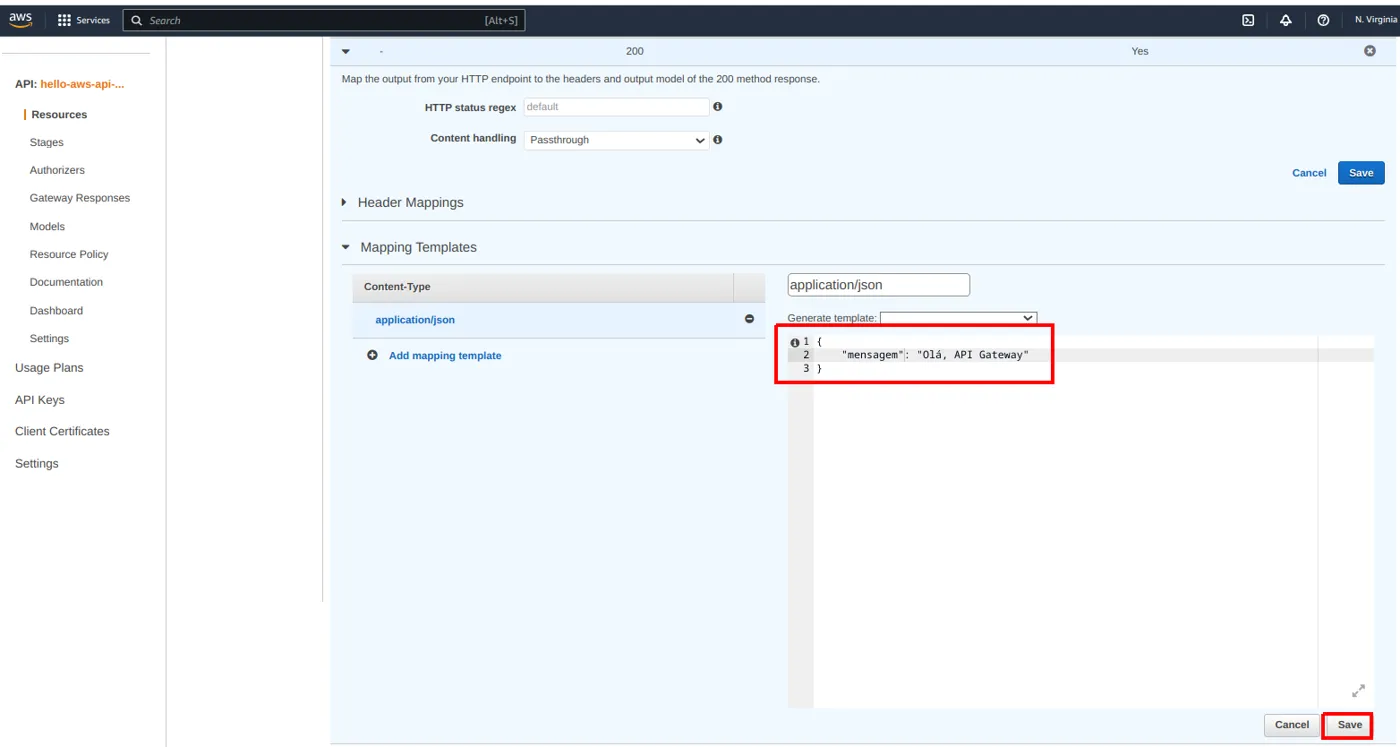The width and height of the screenshot is (1400, 747).
Task: Open API Keys in the sidebar
Action: pyautogui.click(x=40, y=400)
